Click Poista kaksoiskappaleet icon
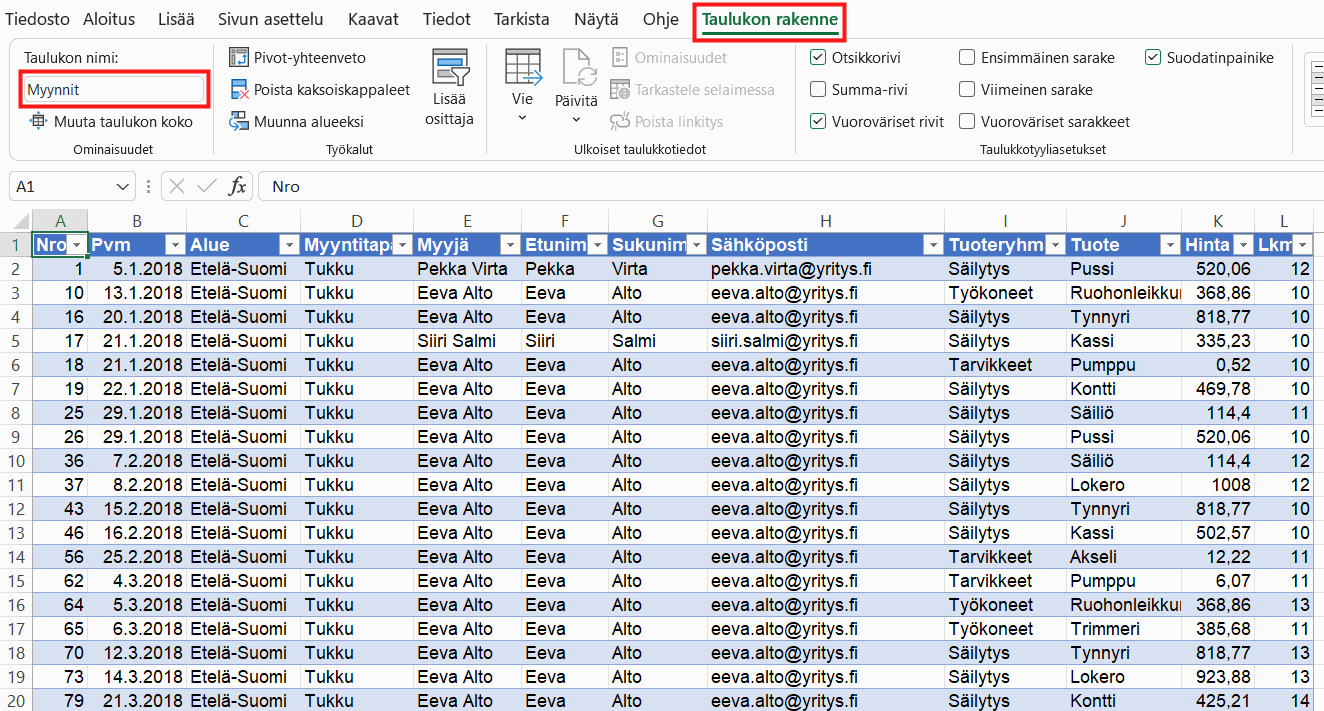 [238, 90]
